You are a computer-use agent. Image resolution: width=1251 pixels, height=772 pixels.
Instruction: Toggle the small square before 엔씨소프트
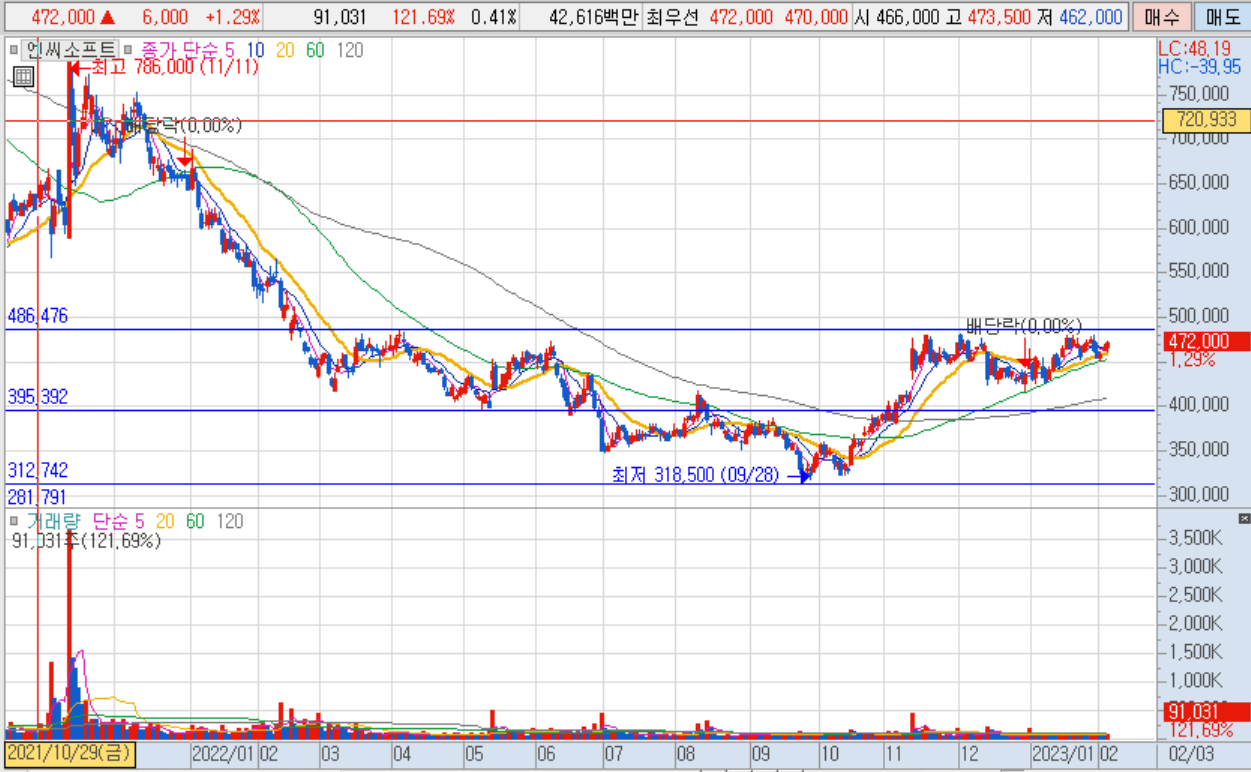coord(13,50)
